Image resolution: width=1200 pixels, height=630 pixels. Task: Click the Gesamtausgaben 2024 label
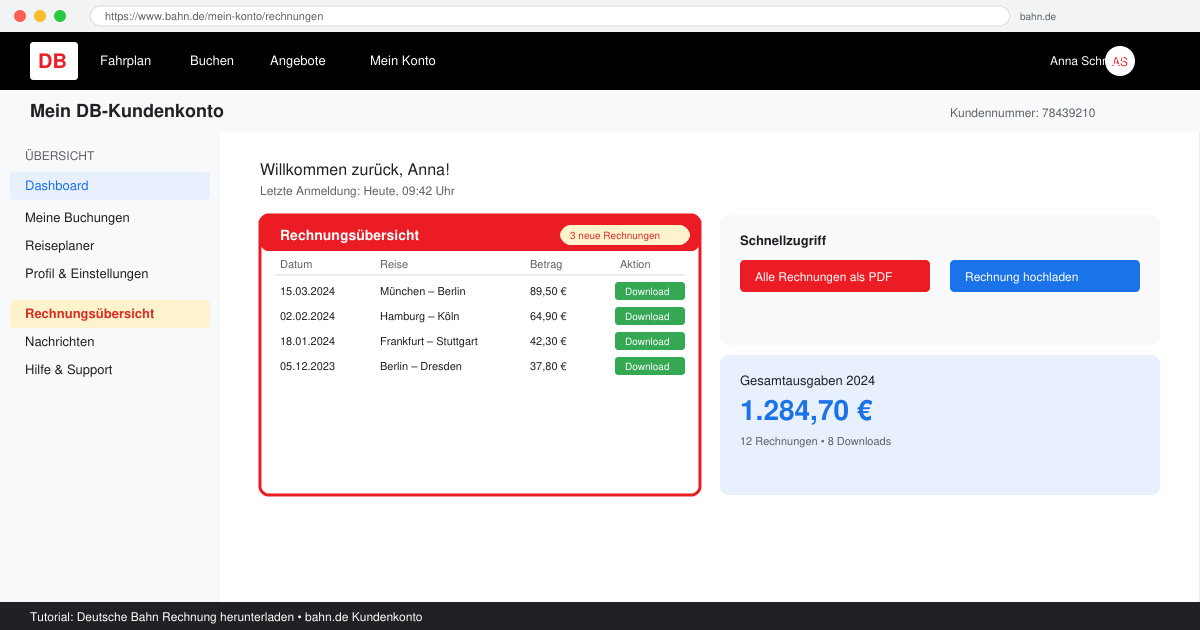coord(807,381)
